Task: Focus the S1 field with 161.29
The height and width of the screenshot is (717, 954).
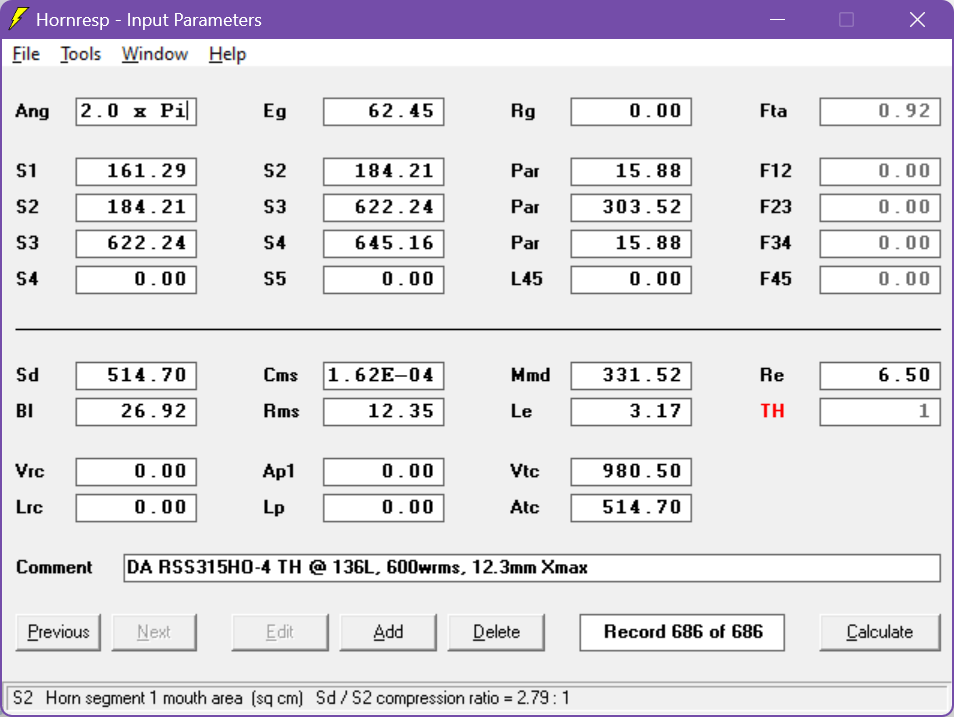Action: [136, 171]
